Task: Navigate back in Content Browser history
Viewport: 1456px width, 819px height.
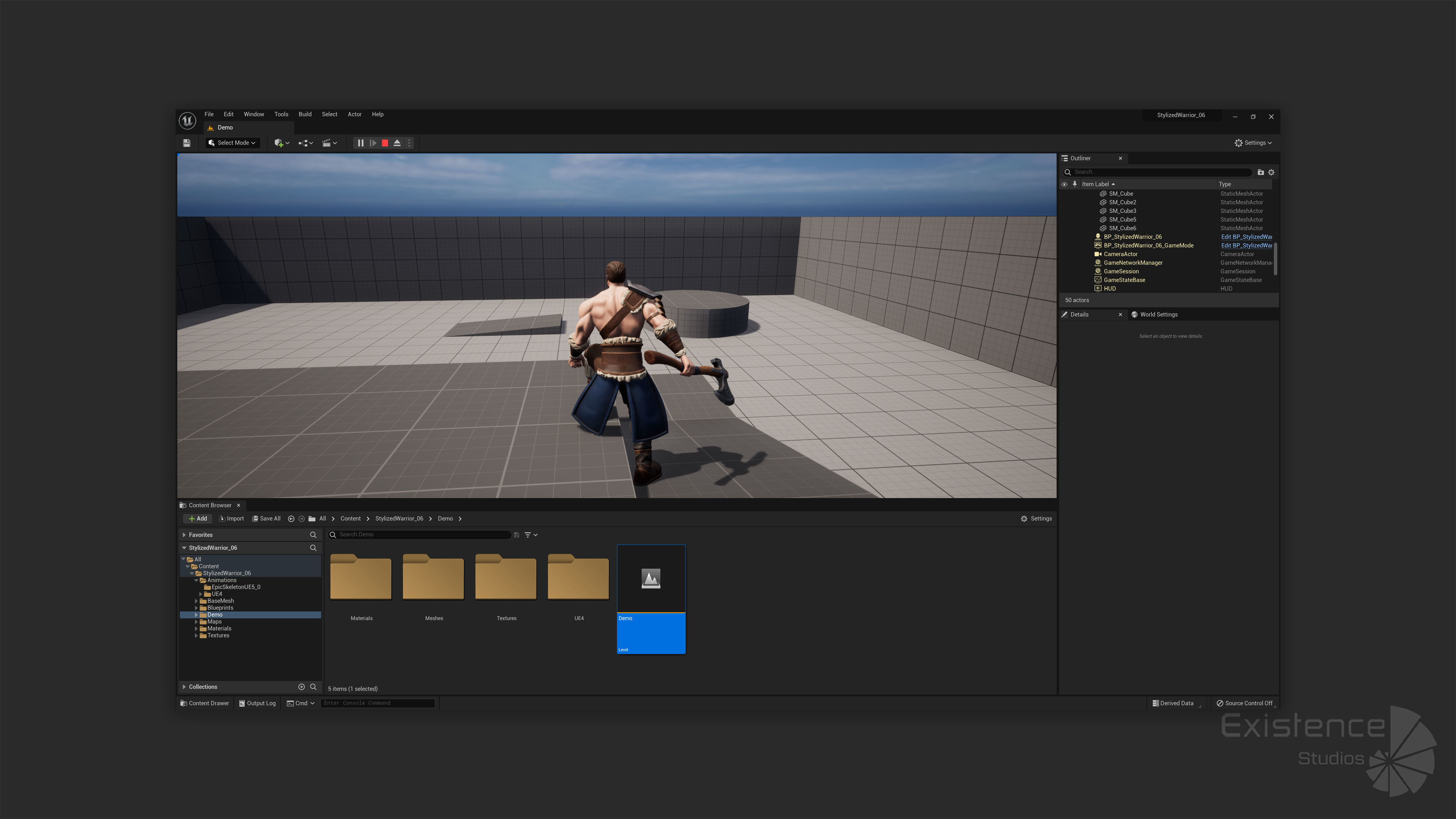Action: pyautogui.click(x=291, y=519)
